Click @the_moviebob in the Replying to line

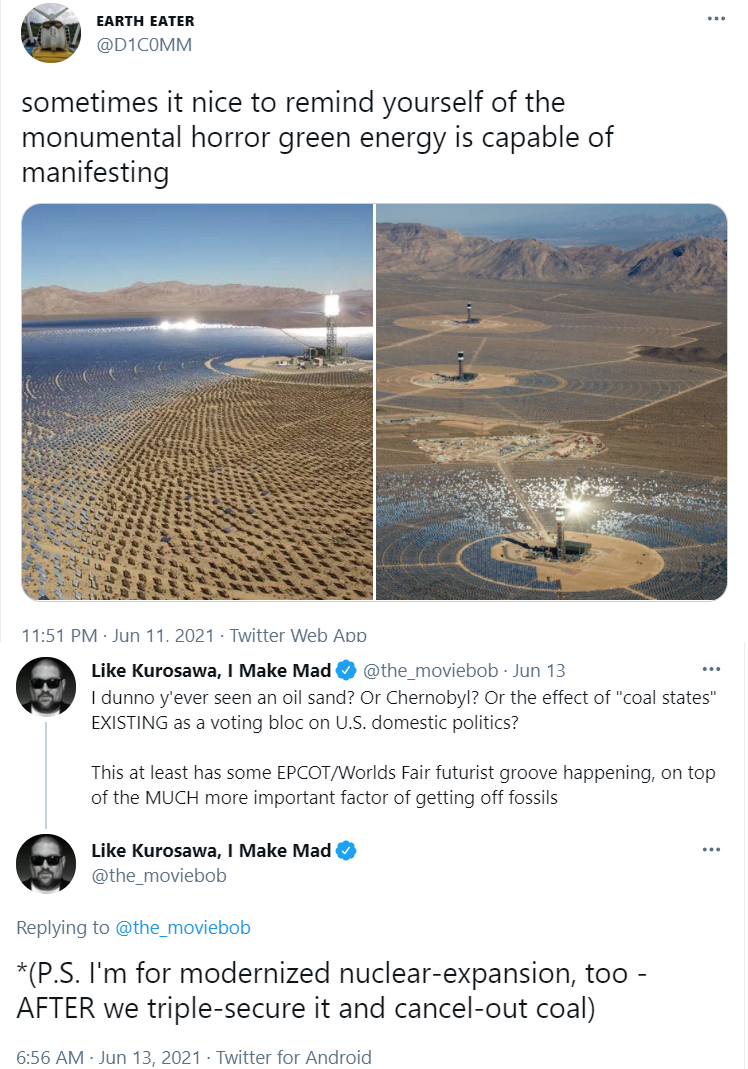click(x=183, y=928)
